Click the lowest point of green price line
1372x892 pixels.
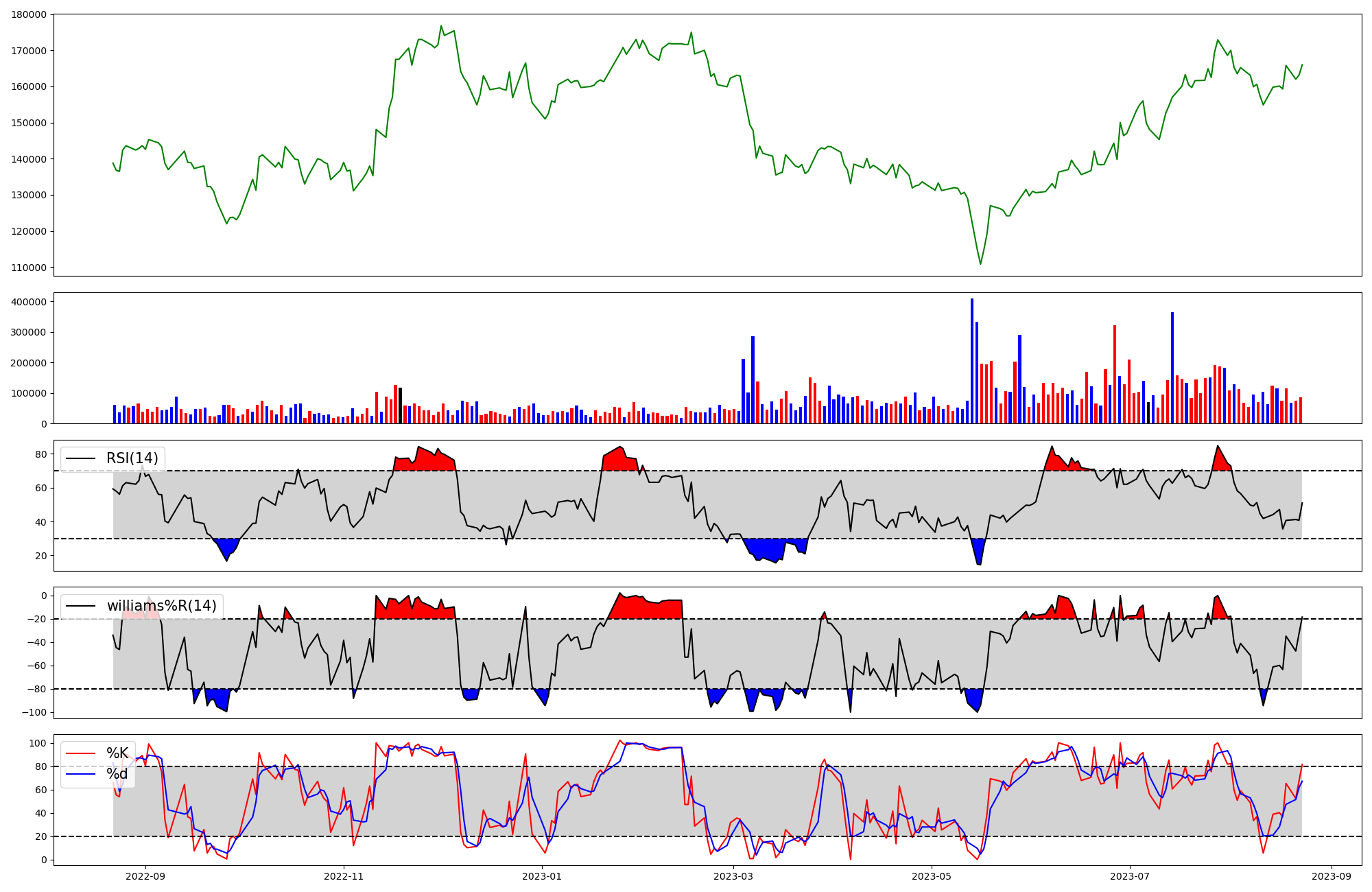(980, 263)
